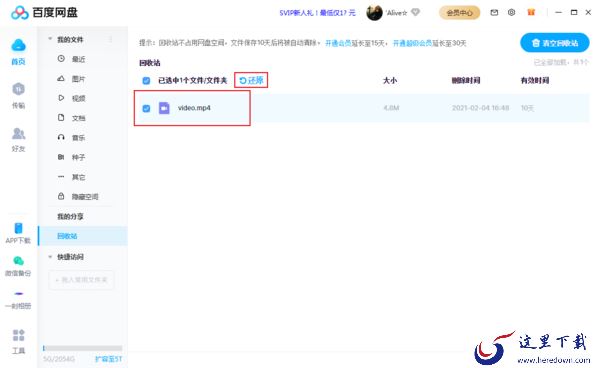This screenshot has height=368, width=600.
Task: Click the 开通会员 link
Action: click(338, 43)
